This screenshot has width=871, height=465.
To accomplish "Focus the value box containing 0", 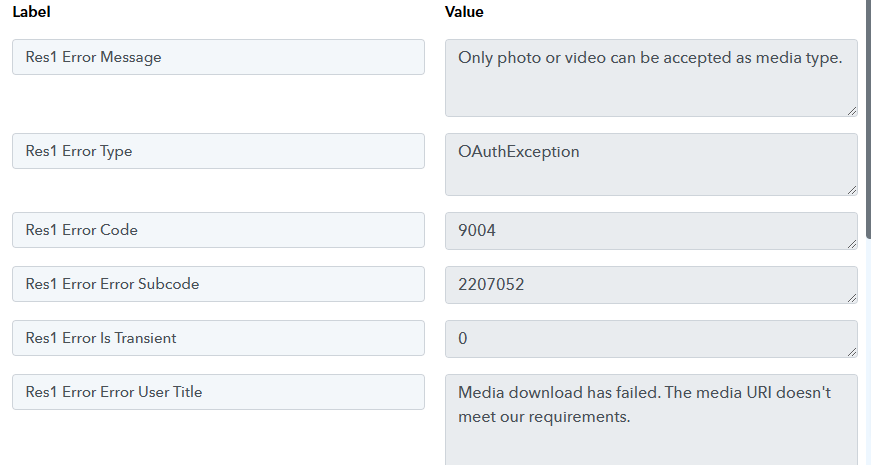I will pos(651,339).
